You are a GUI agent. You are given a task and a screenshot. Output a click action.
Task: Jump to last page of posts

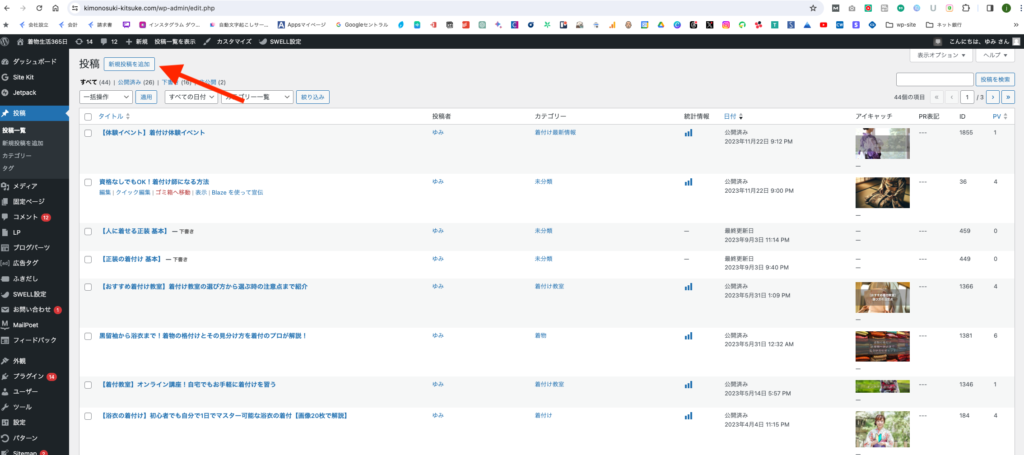pos(1008,97)
